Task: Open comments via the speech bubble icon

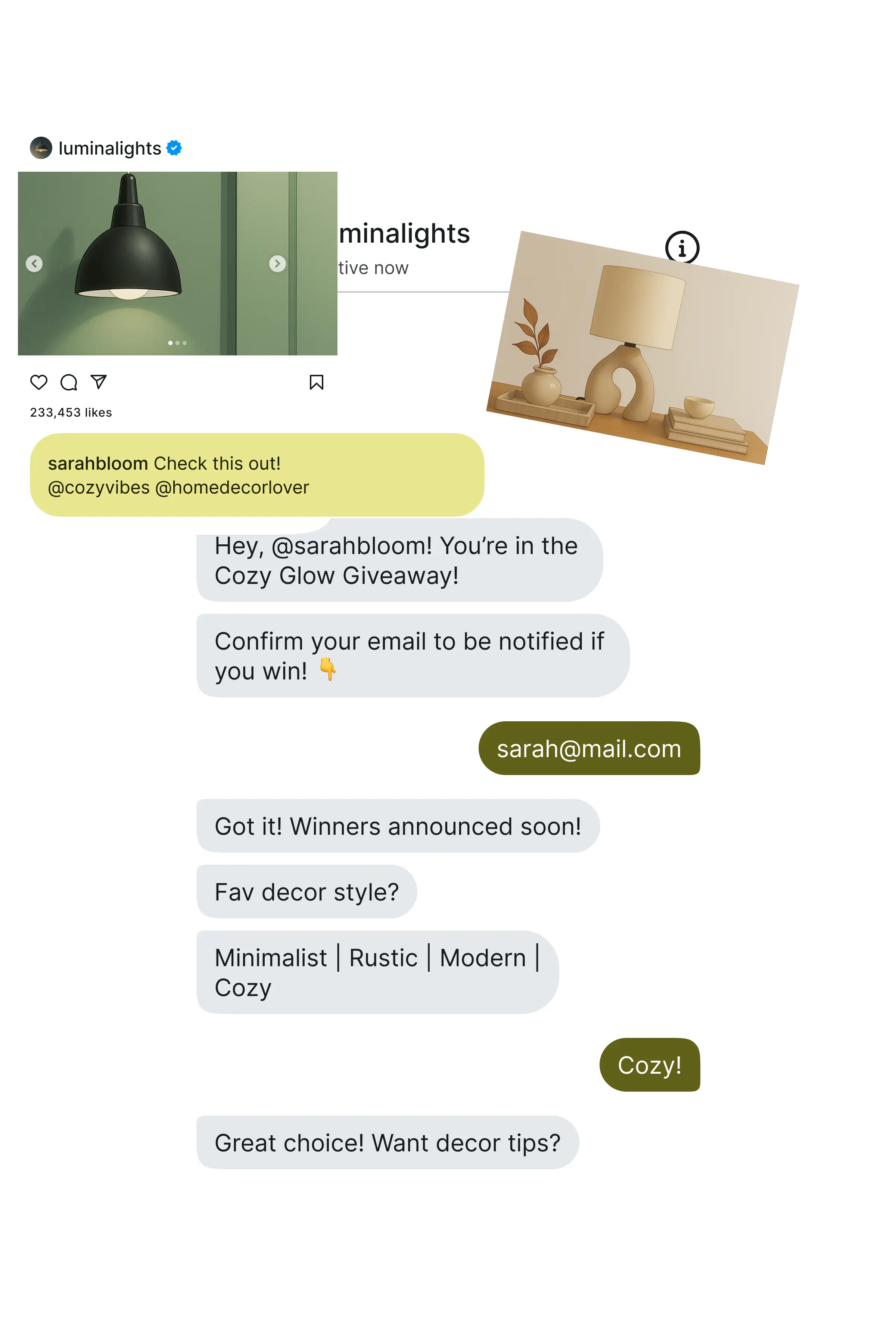Action: pos(69,382)
